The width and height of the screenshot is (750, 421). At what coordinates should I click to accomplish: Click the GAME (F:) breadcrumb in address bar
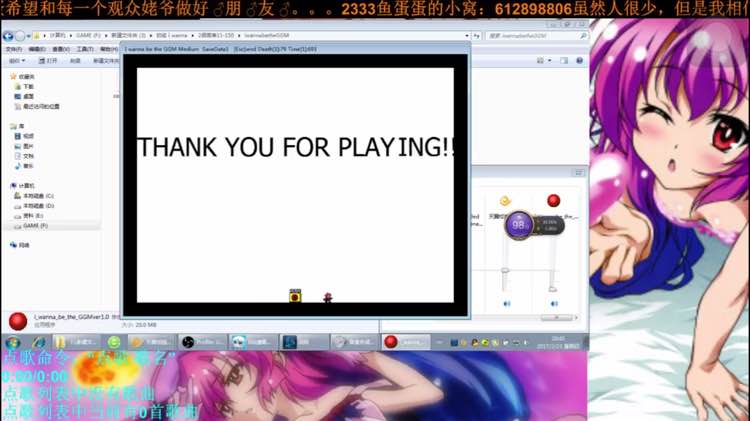tap(88, 35)
